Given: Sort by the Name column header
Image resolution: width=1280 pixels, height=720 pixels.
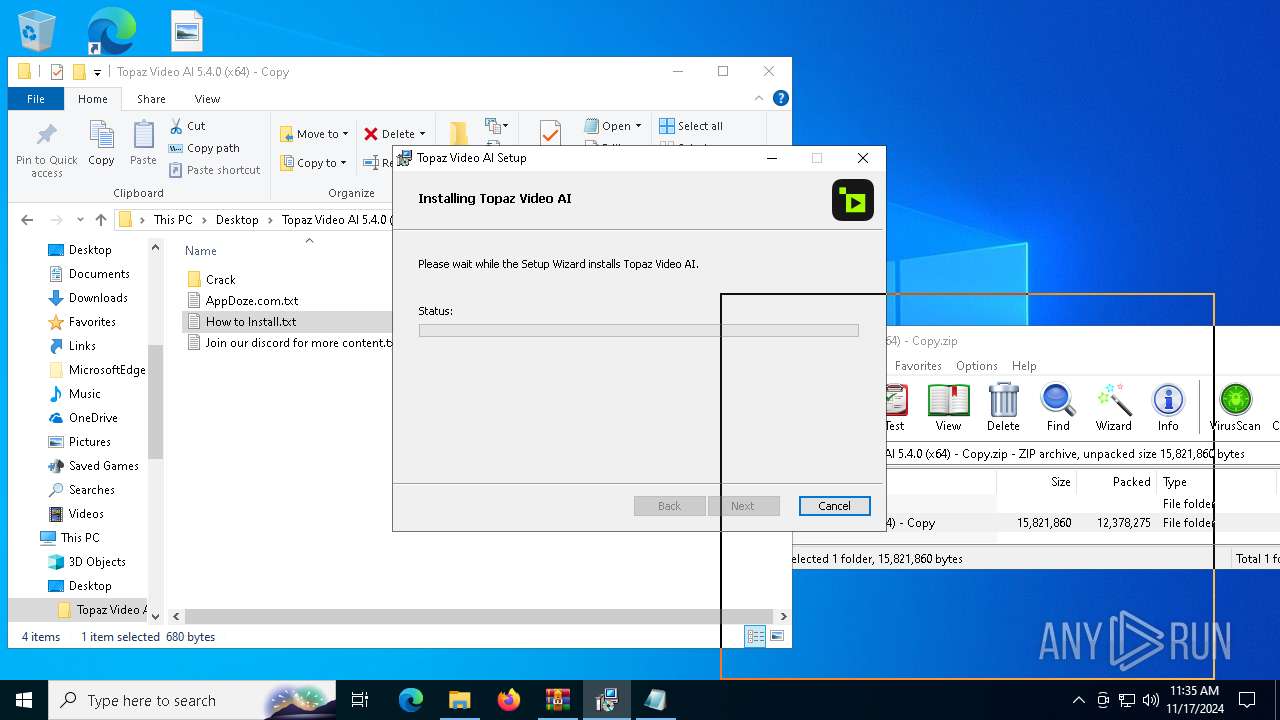Looking at the screenshot, I should point(201,251).
